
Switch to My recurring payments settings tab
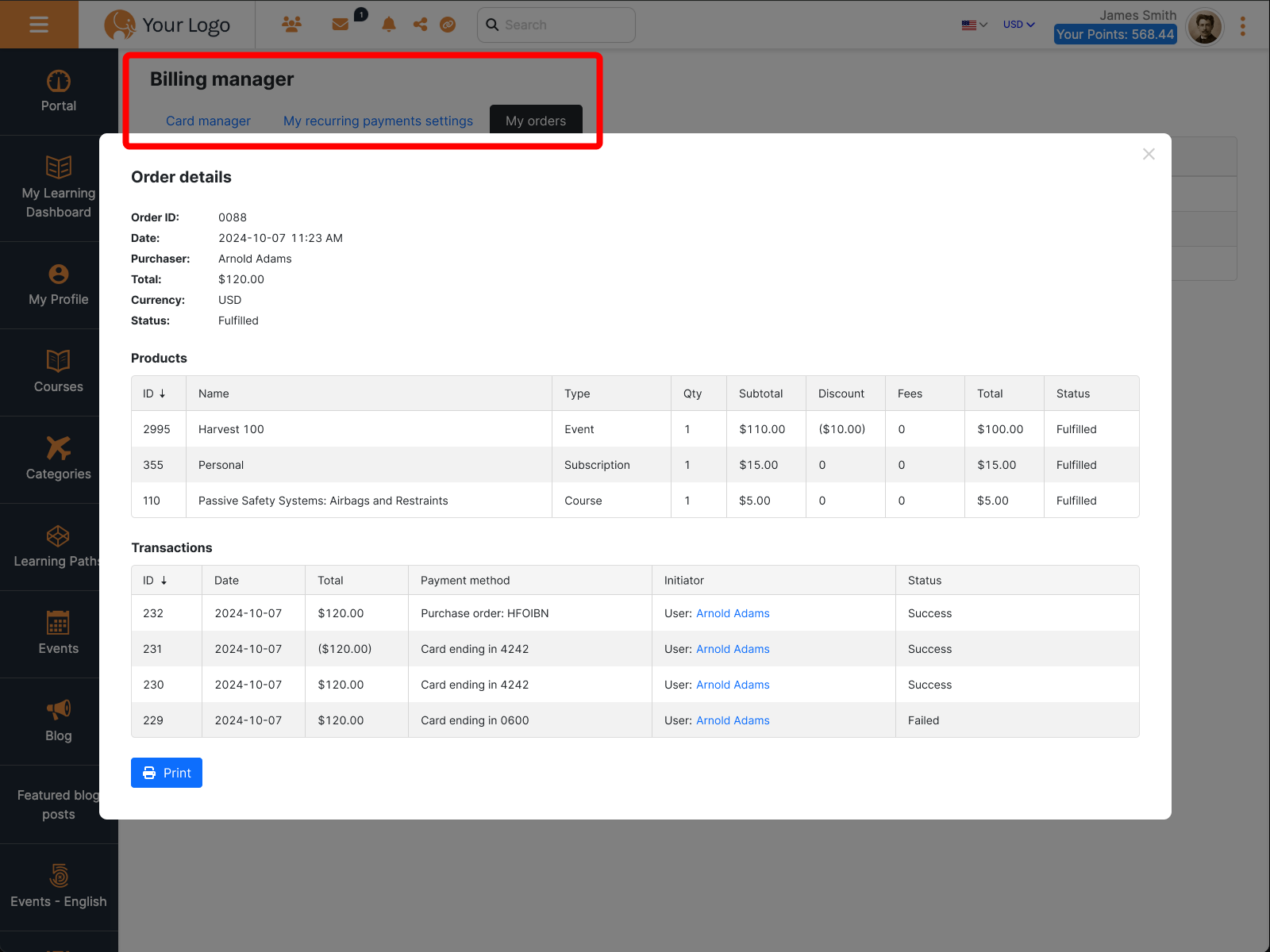(x=378, y=121)
